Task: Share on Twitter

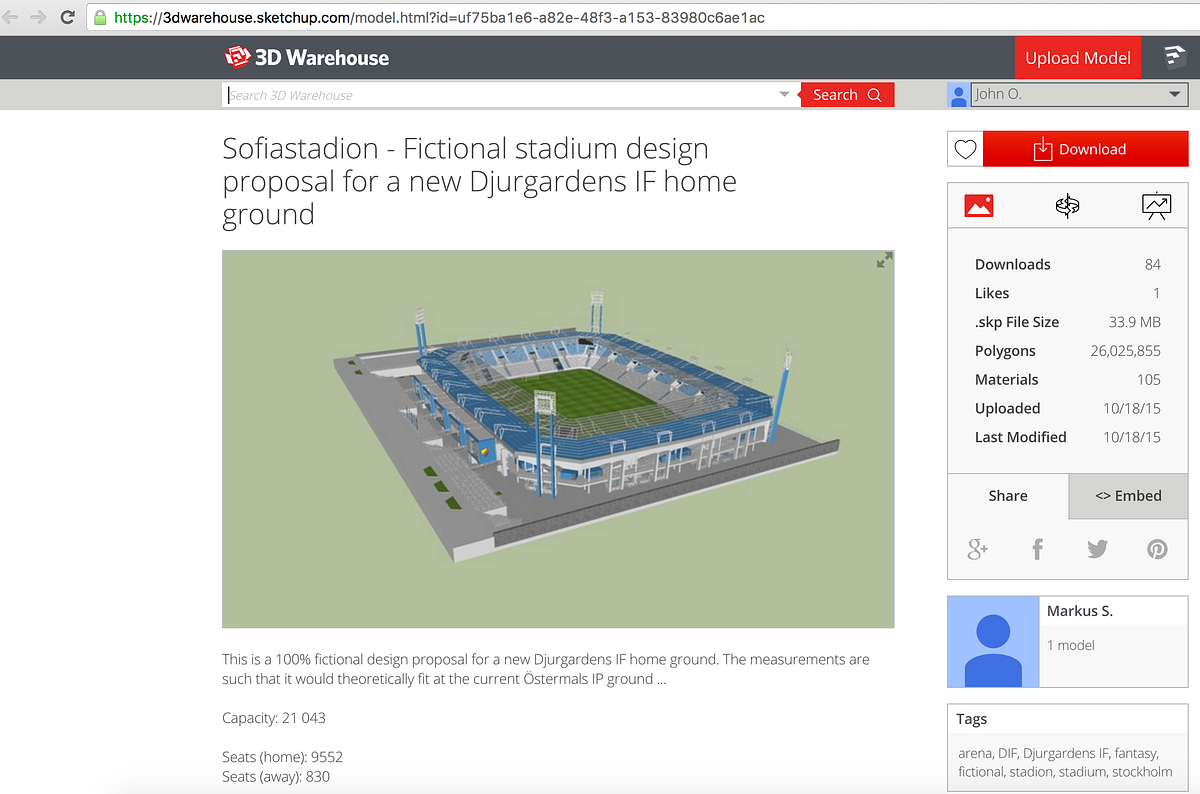Action: pos(1097,549)
